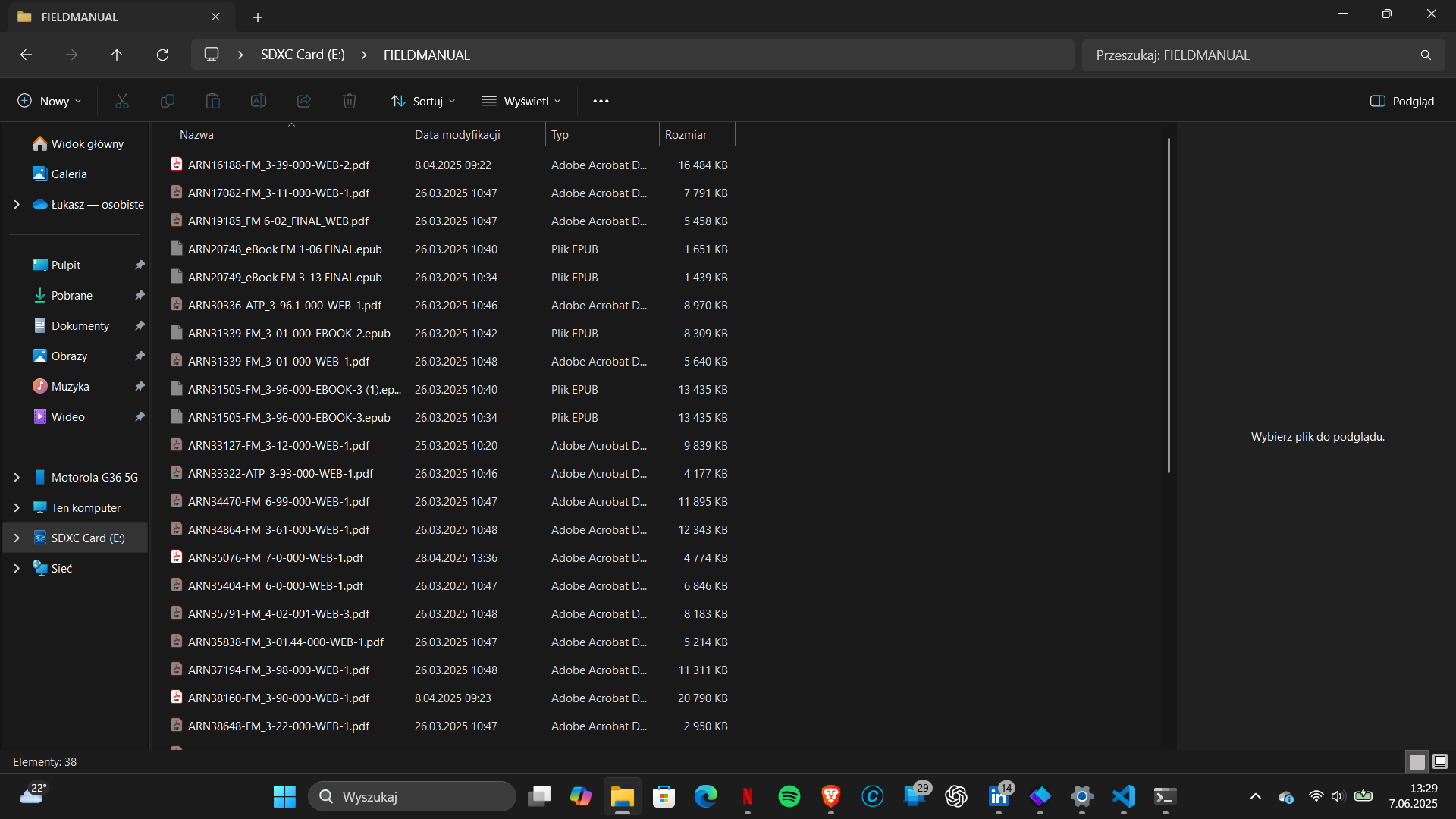This screenshot has height=819, width=1456.
Task: Switch to details list view icon
Action: (x=1417, y=761)
